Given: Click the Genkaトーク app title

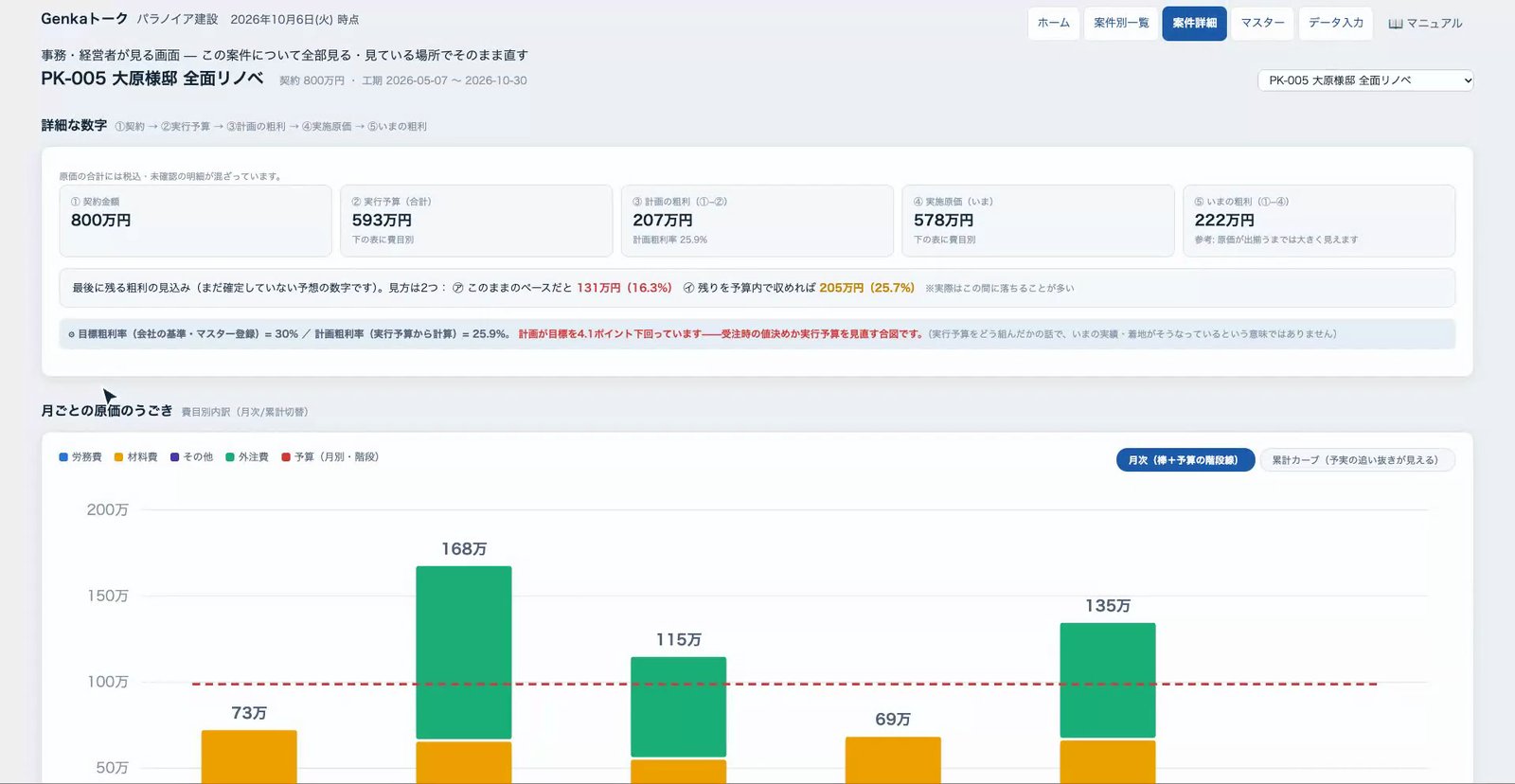Looking at the screenshot, I should tap(84, 19).
